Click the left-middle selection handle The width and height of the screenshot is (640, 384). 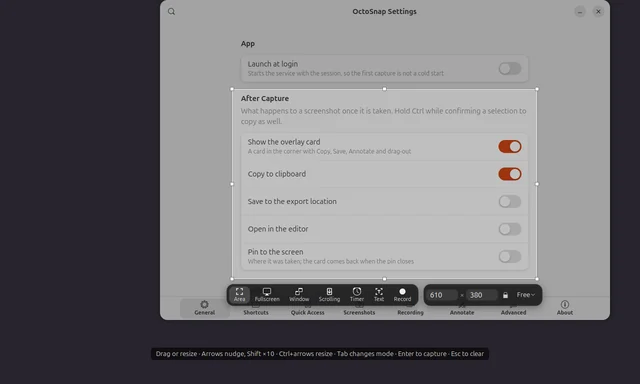pyautogui.click(x=232, y=184)
